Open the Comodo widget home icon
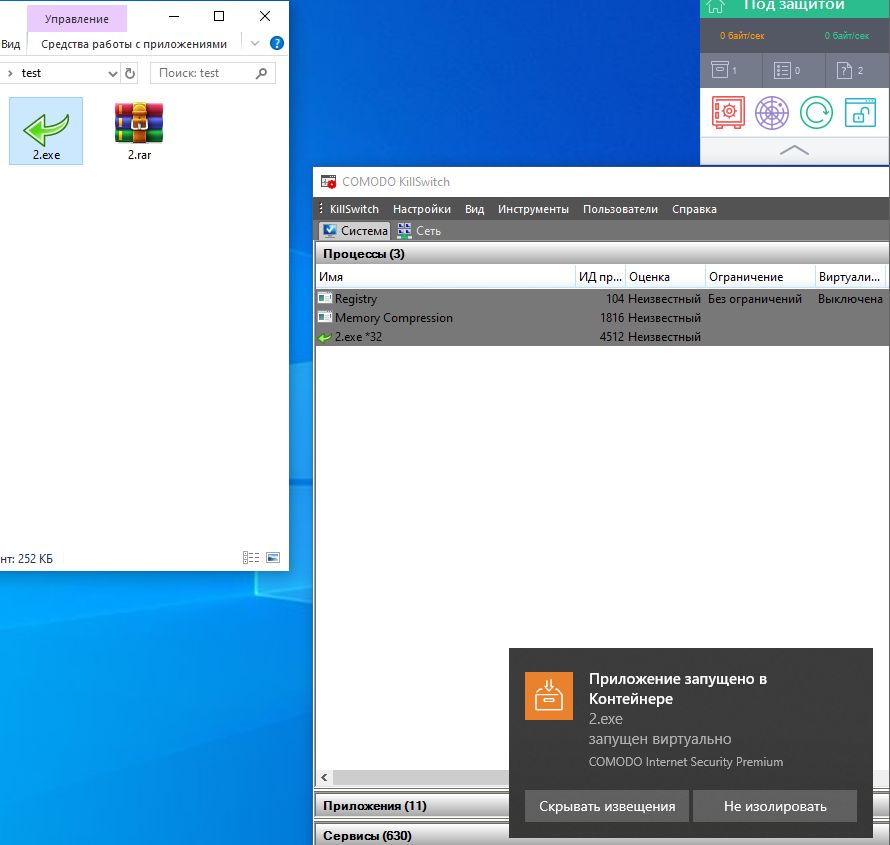 tap(715, 7)
